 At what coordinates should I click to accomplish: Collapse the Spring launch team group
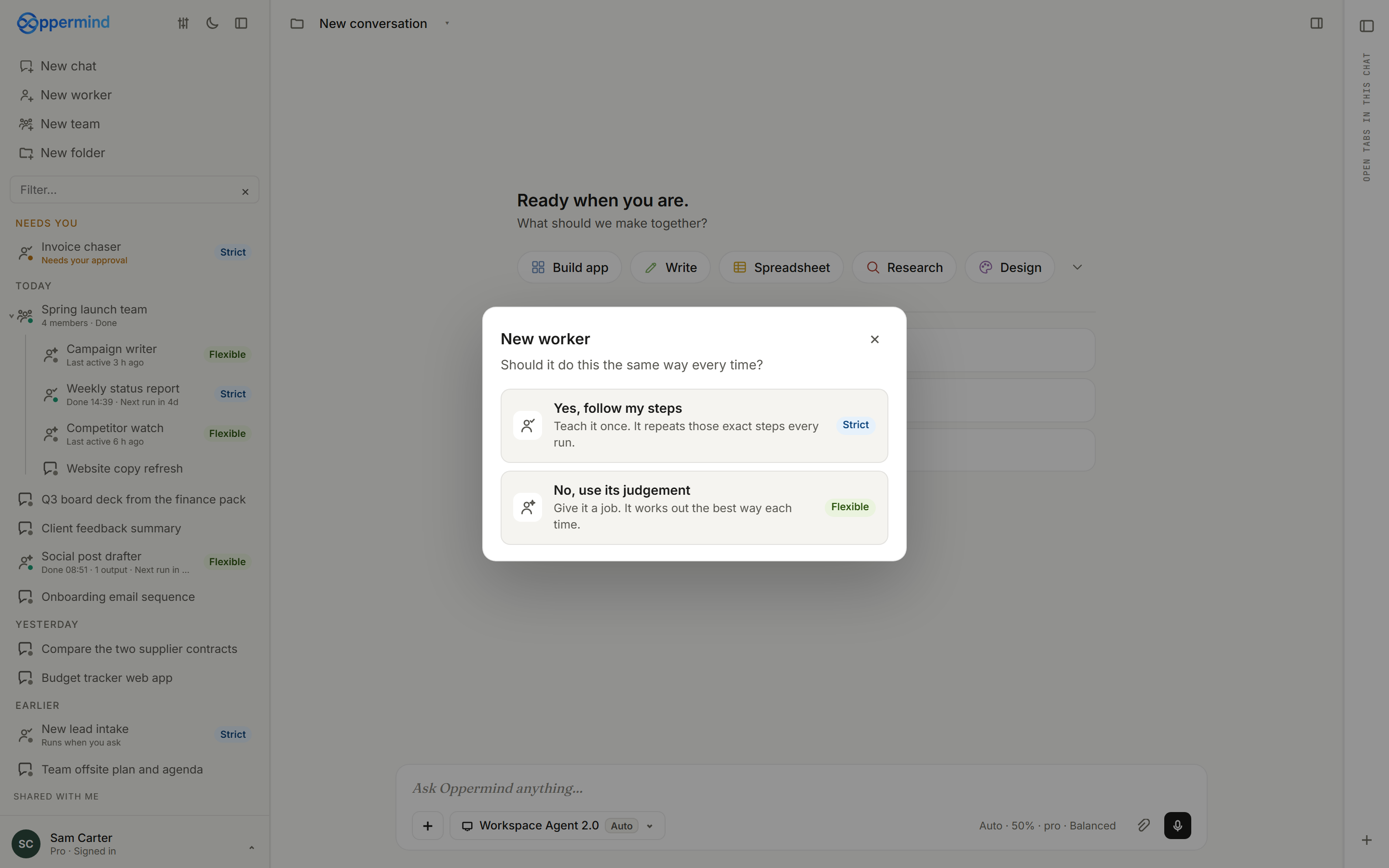[x=11, y=316]
